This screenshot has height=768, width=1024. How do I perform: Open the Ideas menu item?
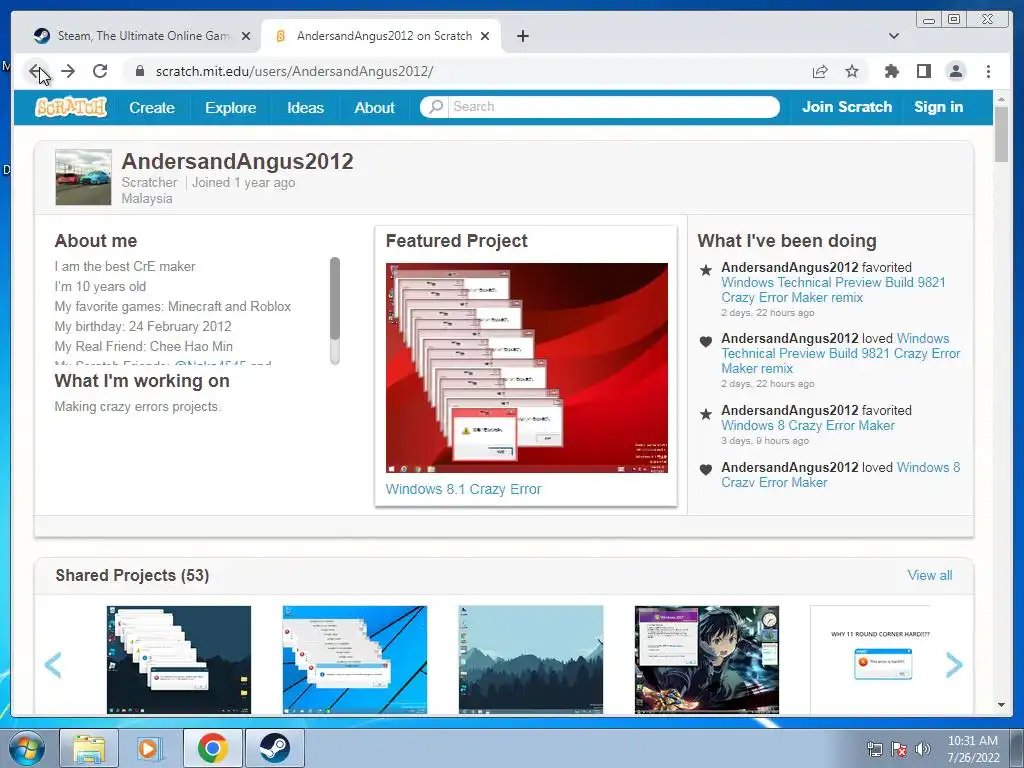[x=305, y=108]
